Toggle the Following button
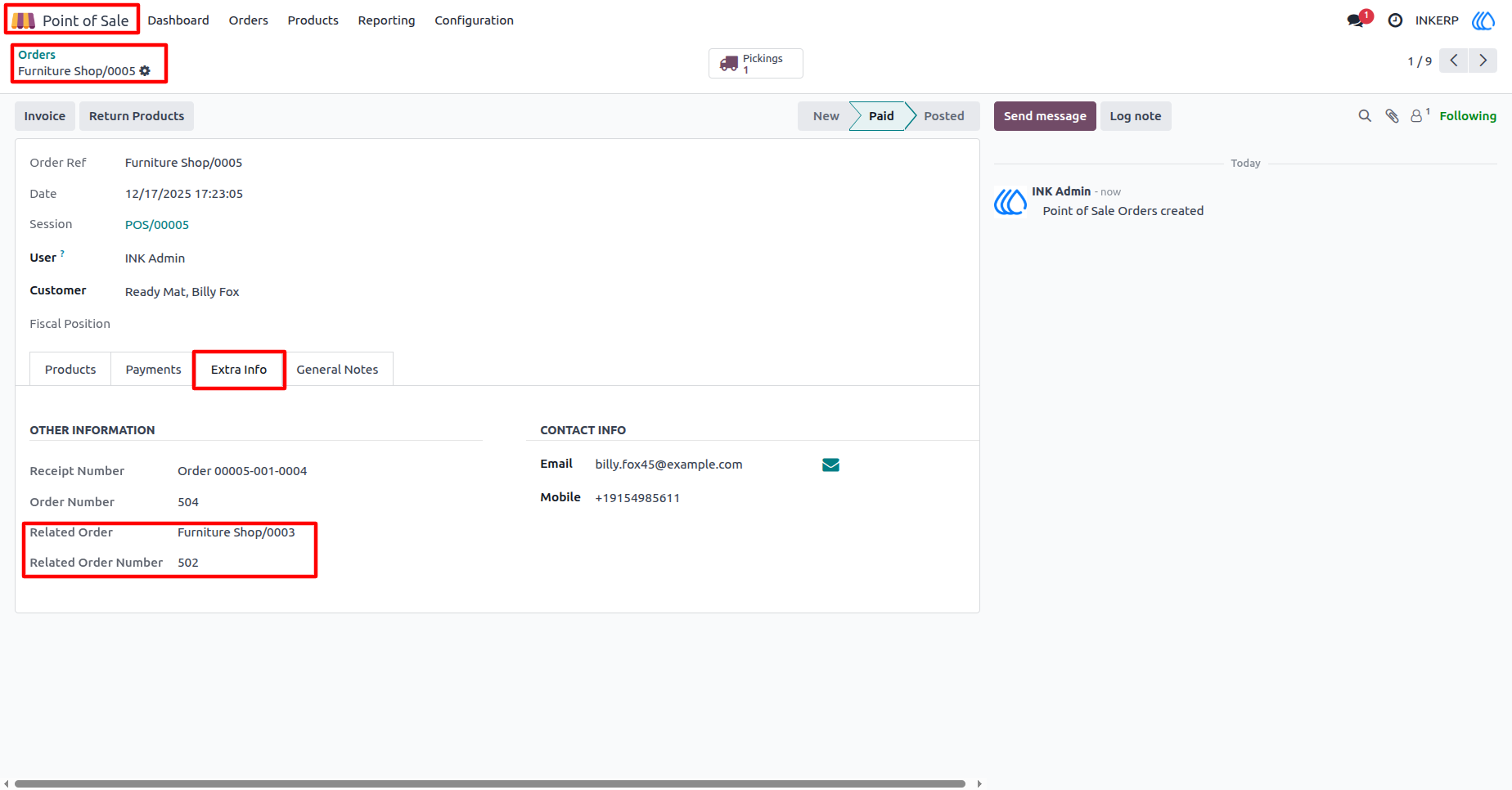 point(1468,116)
